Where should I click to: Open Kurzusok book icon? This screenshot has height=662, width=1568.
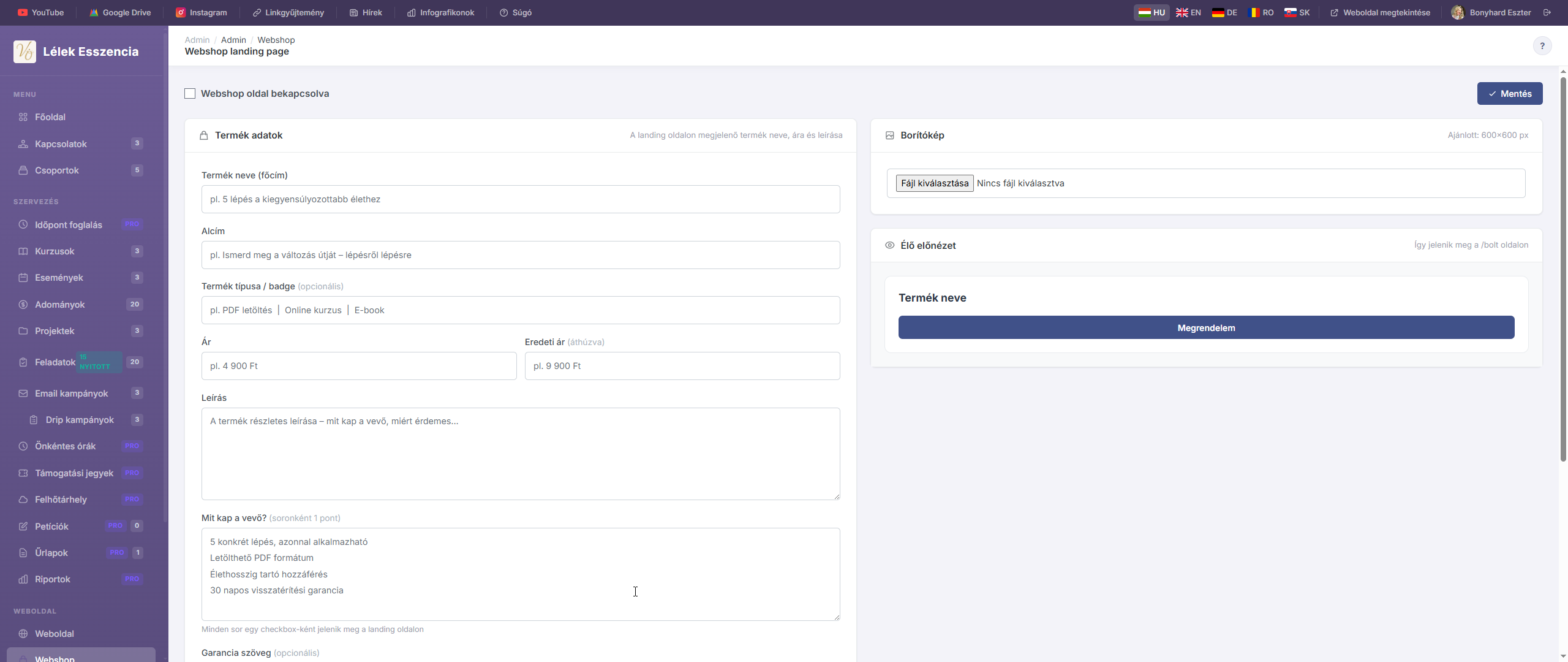[23, 251]
